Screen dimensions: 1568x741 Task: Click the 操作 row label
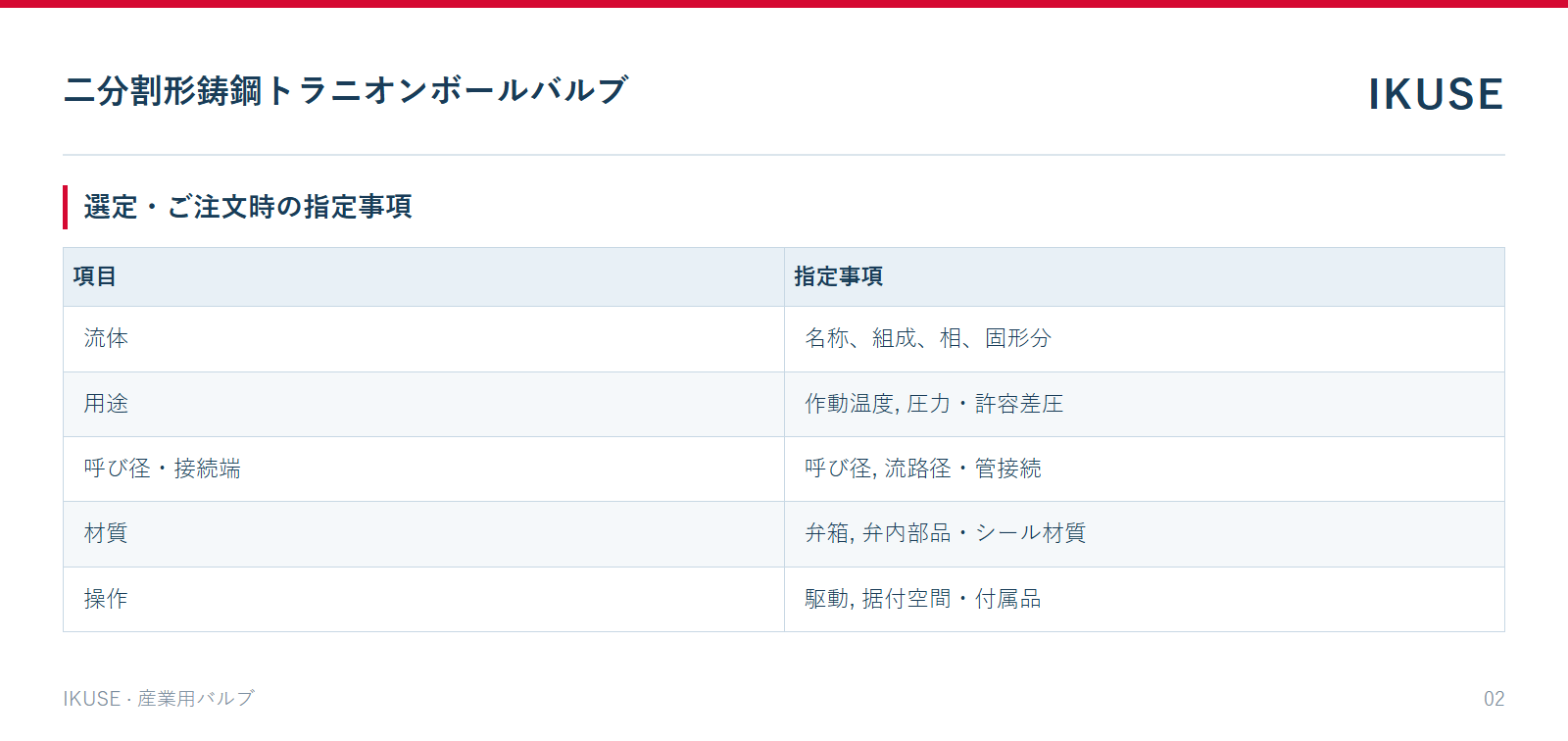[106, 599]
